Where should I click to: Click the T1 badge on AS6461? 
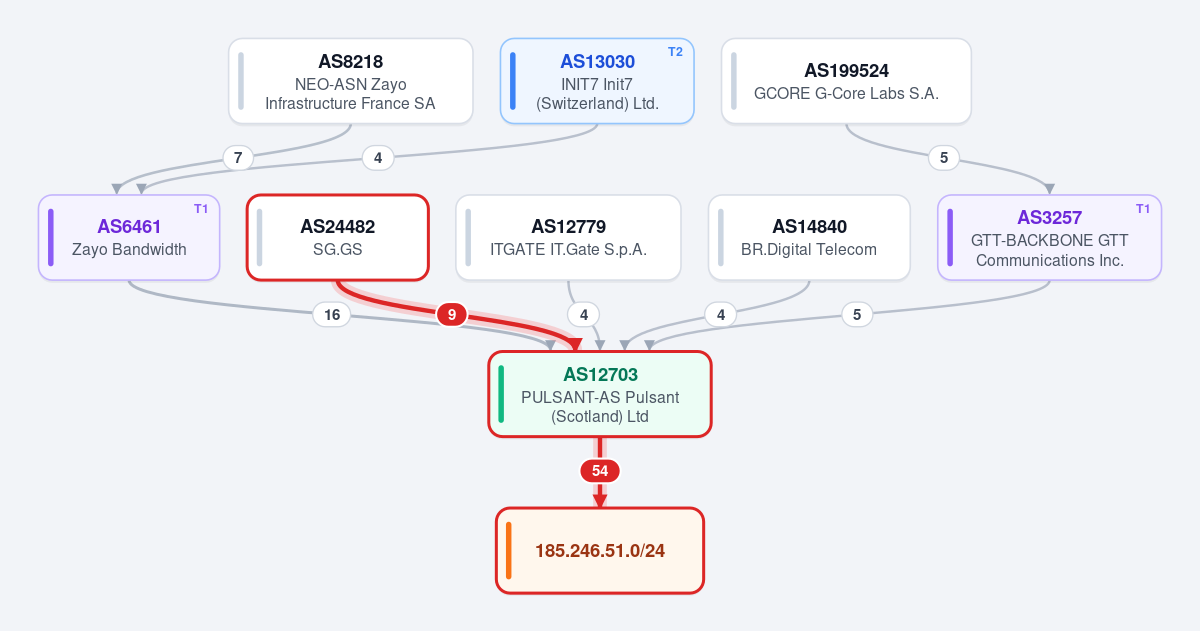(201, 208)
